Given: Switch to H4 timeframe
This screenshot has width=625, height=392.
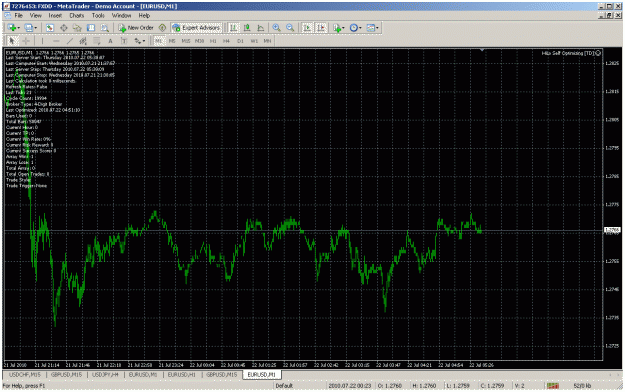Looking at the screenshot, I should (x=226, y=41).
